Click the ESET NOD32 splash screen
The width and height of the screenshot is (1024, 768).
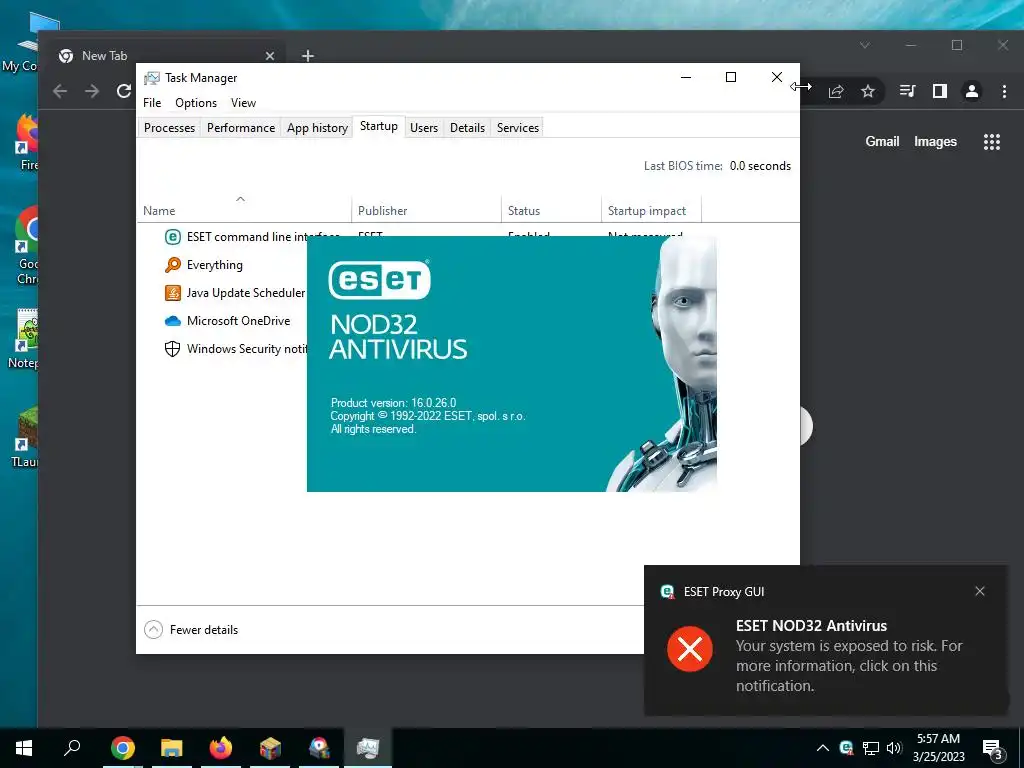511,364
